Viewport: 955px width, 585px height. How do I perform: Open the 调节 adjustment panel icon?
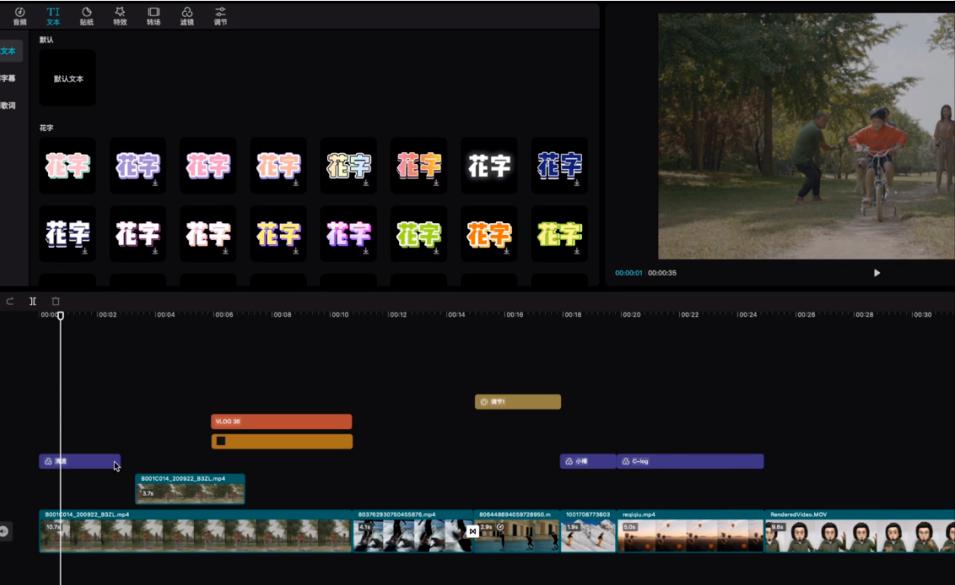pyautogui.click(x=220, y=15)
